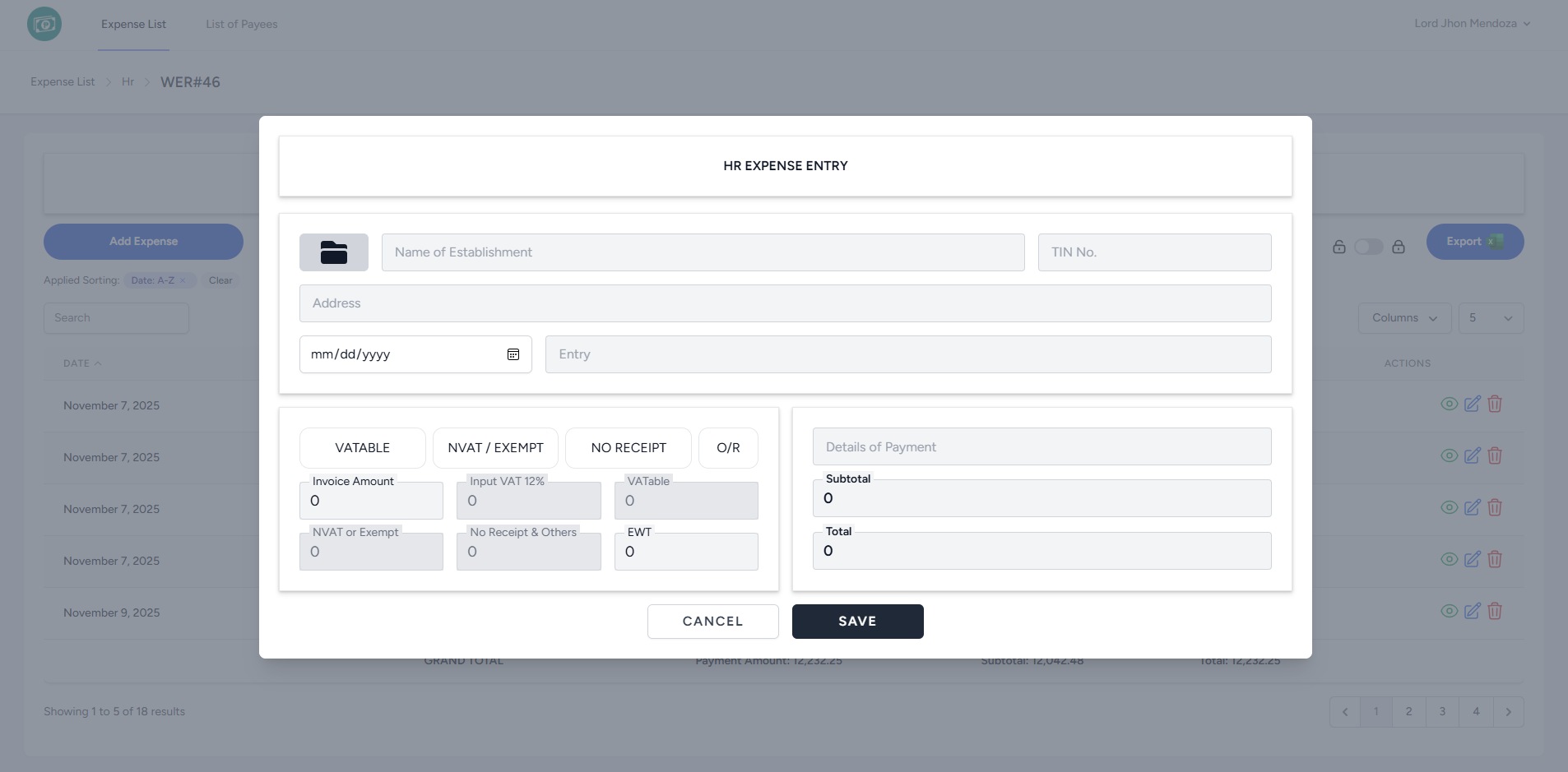Go to page 4
Image resolution: width=1568 pixels, height=772 pixels.
click(1476, 712)
